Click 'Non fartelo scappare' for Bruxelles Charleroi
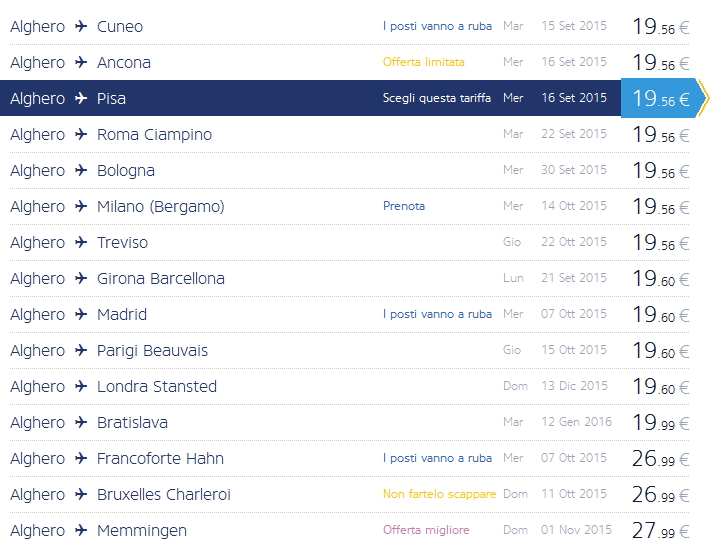 [439, 494]
